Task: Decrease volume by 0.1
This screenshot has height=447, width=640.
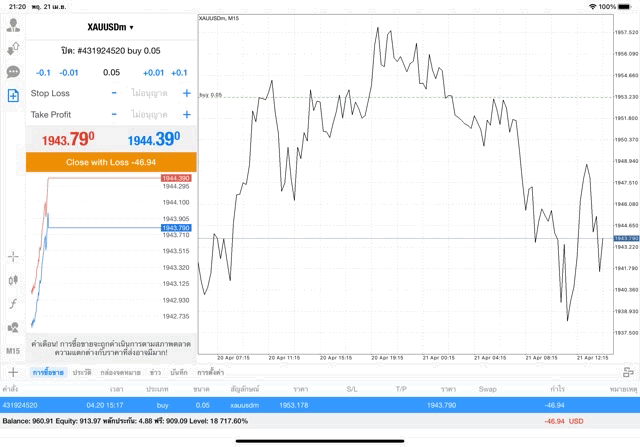Action: pos(43,73)
